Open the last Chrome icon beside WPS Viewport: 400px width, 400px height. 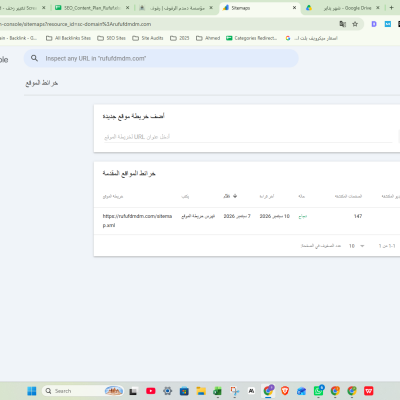tap(352, 391)
